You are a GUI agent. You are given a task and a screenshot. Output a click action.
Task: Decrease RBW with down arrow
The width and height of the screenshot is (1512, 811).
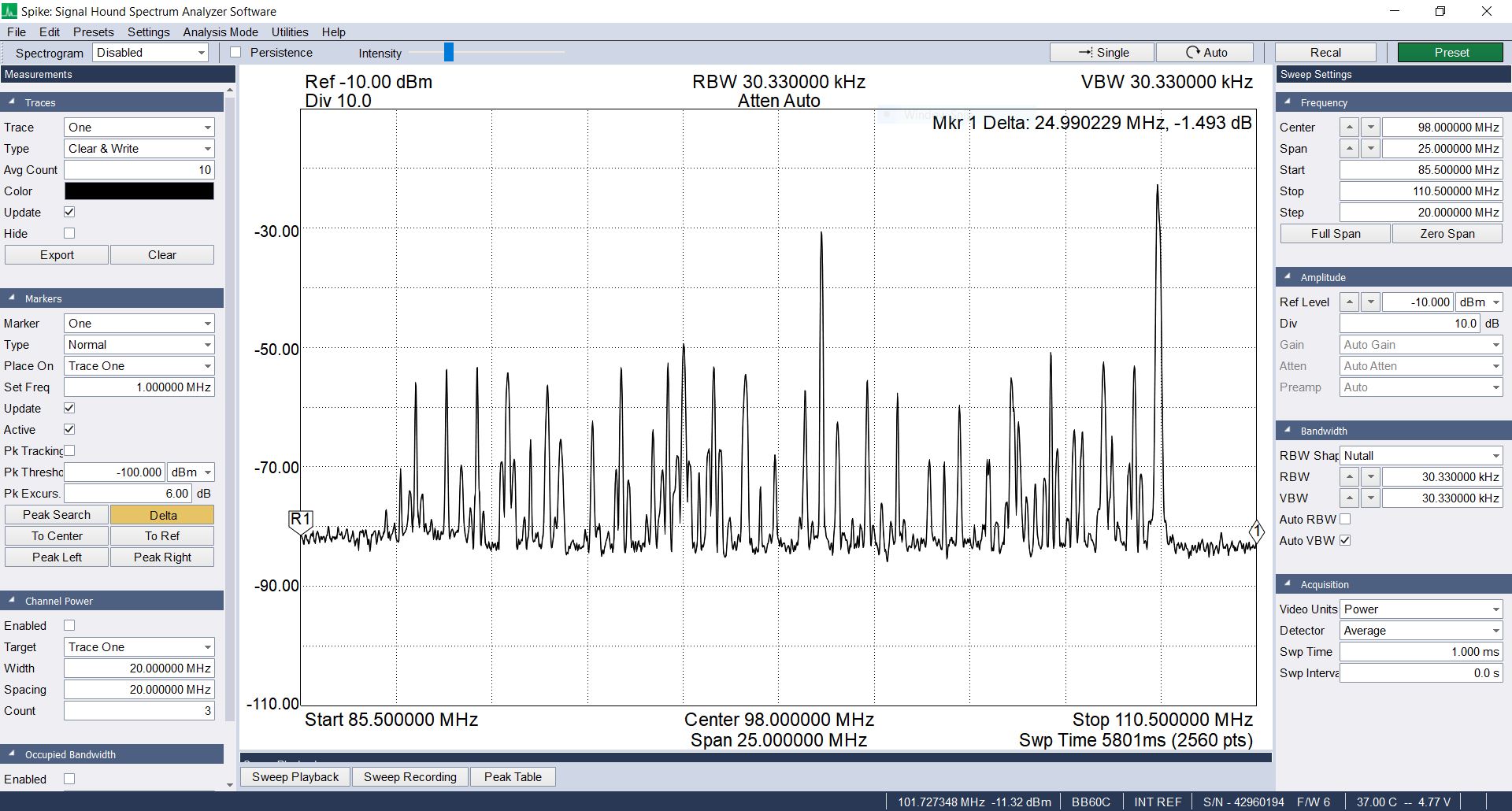[x=1370, y=476]
